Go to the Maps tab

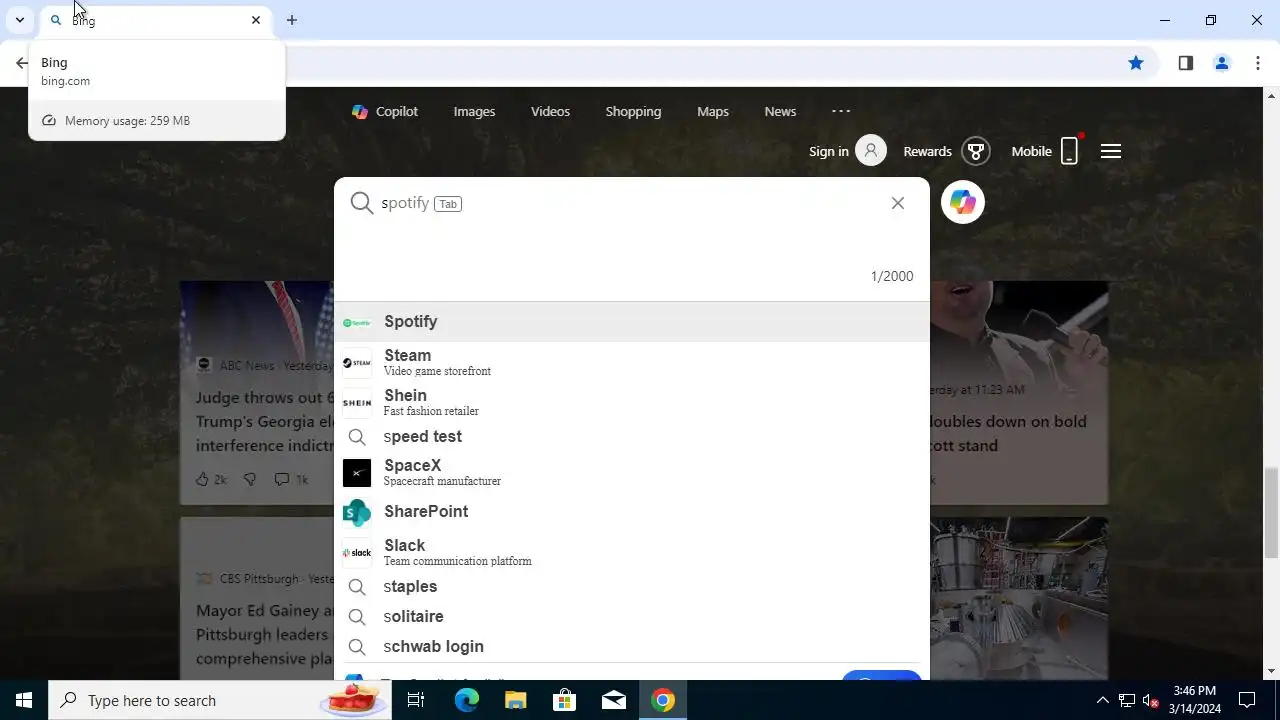(x=713, y=111)
